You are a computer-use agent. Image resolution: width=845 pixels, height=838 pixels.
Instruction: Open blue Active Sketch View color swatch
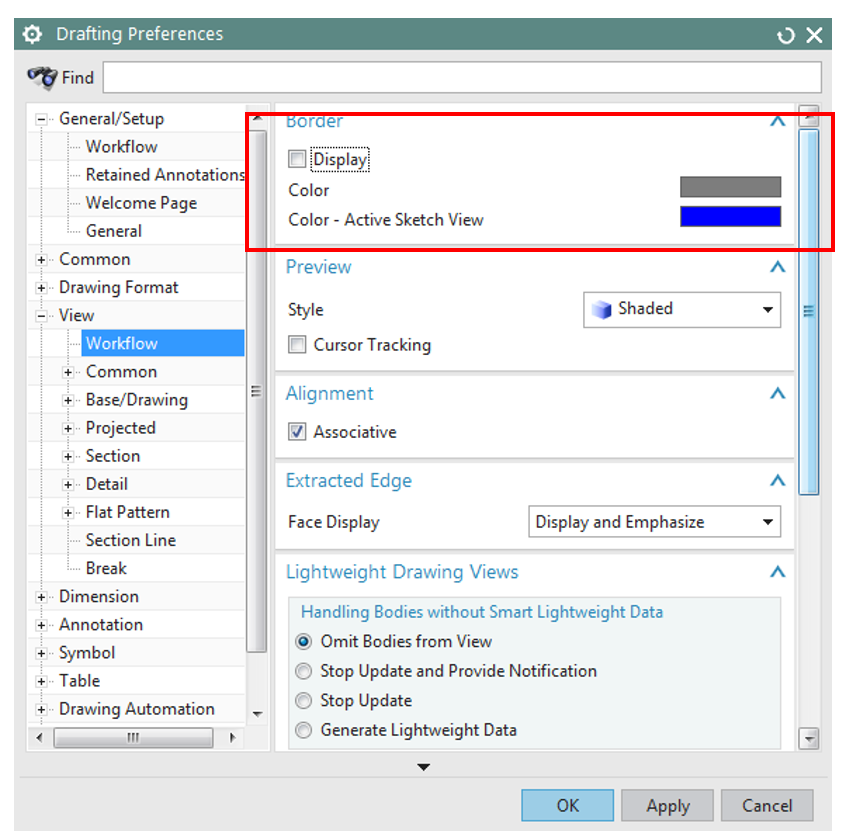click(x=730, y=217)
